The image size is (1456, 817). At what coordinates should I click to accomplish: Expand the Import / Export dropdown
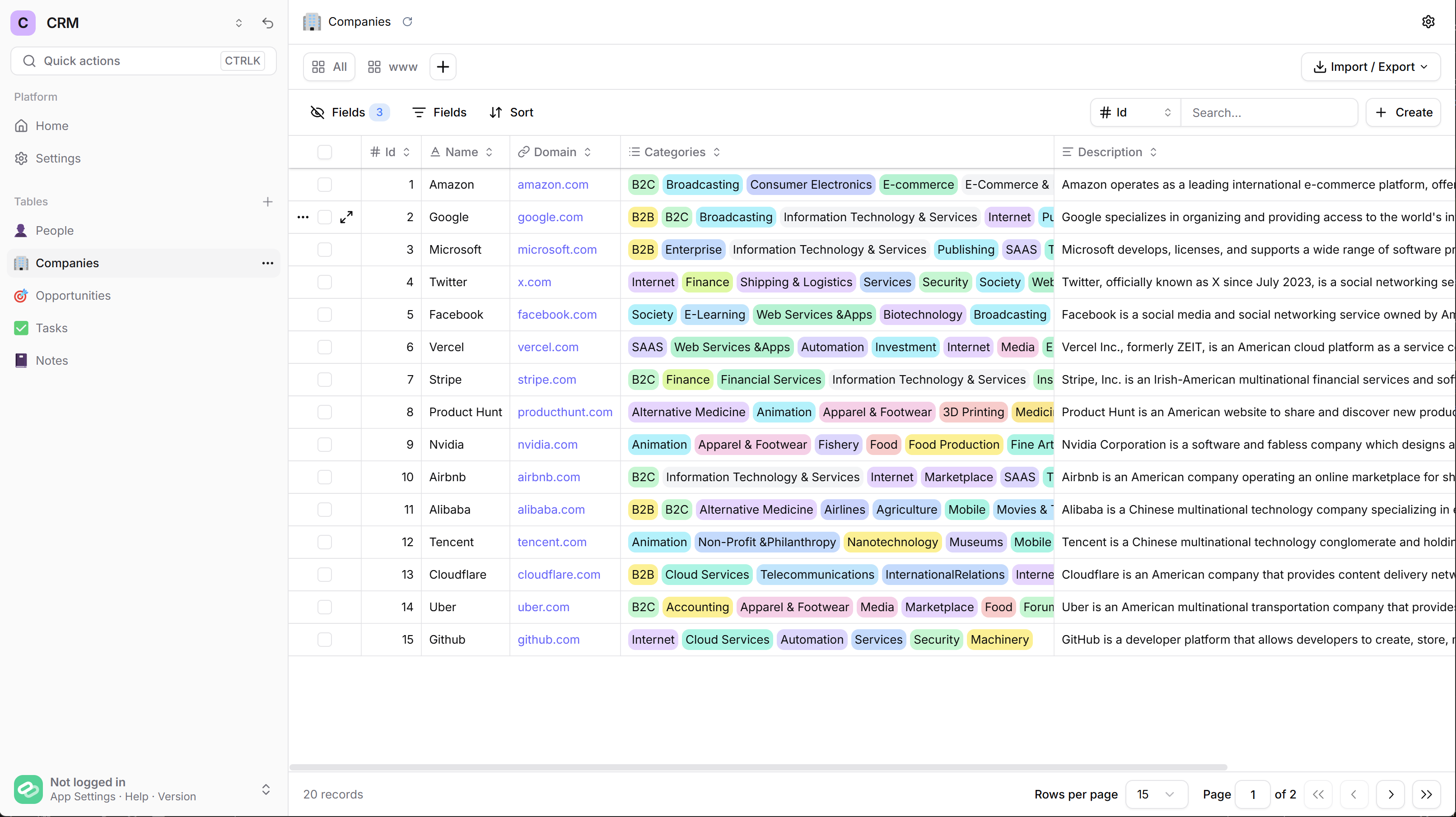(x=1370, y=67)
